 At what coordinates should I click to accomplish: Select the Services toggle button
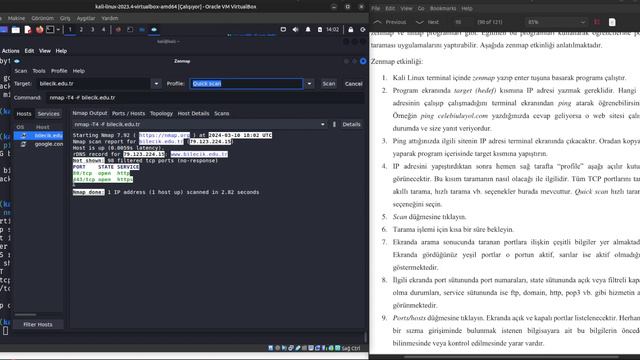pos(49,114)
